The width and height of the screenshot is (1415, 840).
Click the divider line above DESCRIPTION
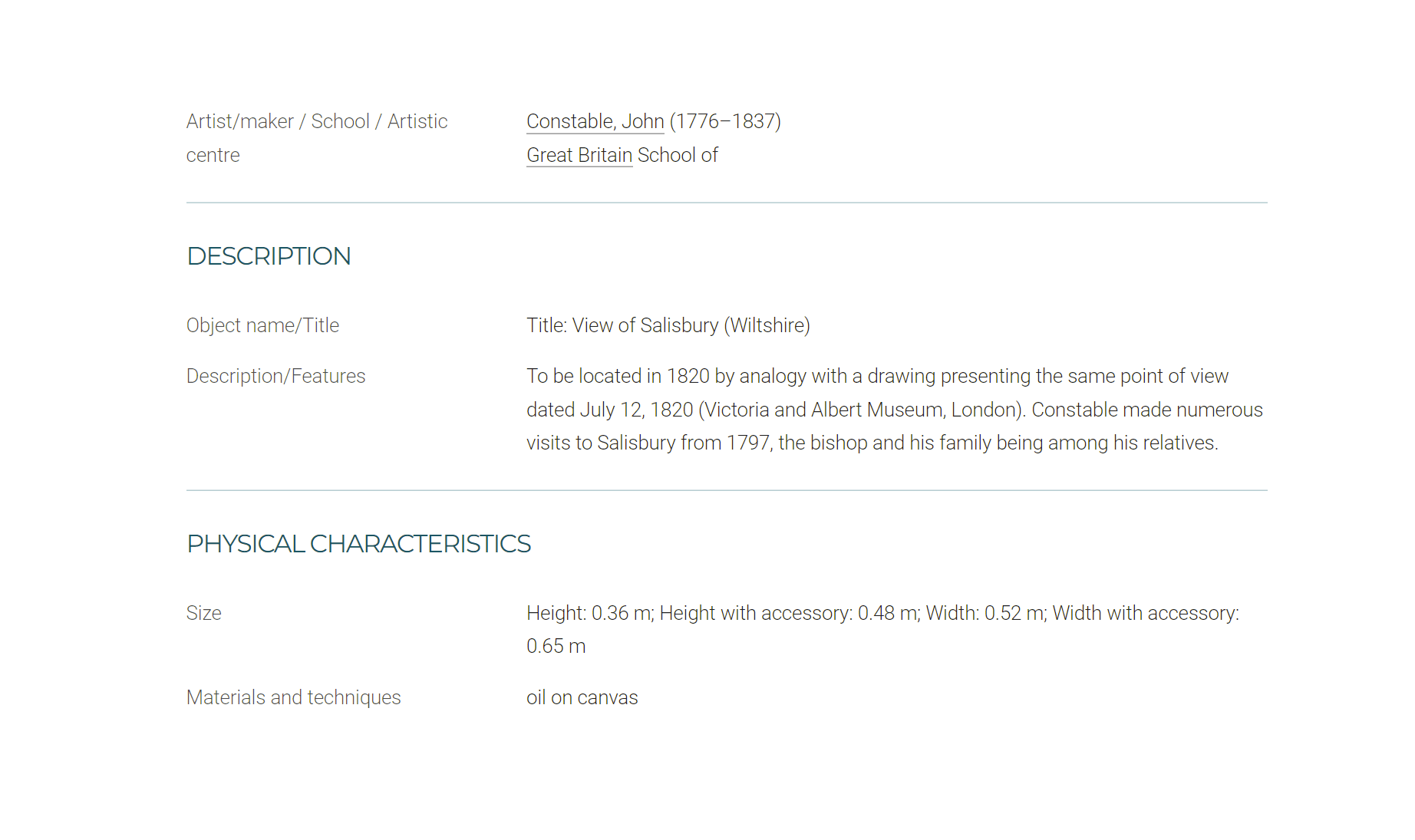[727, 203]
